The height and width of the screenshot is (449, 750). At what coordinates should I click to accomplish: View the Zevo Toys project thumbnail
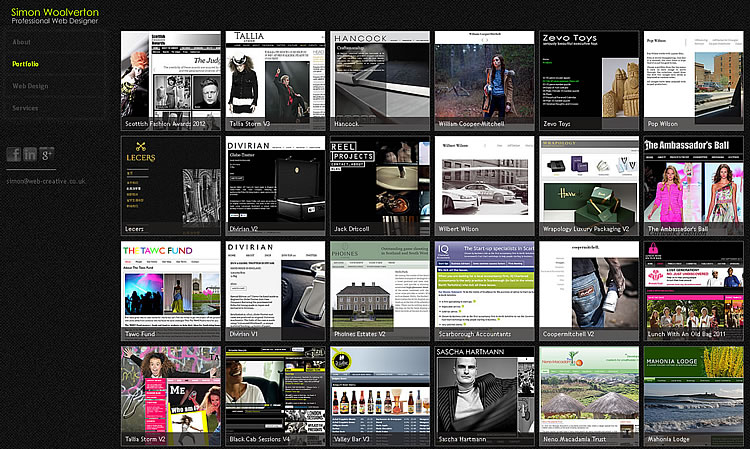click(x=589, y=81)
